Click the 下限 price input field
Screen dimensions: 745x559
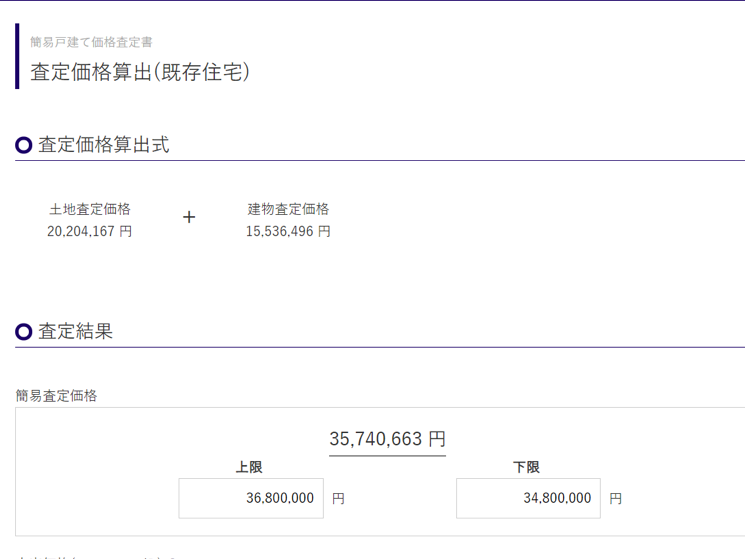pyautogui.click(x=528, y=498)
